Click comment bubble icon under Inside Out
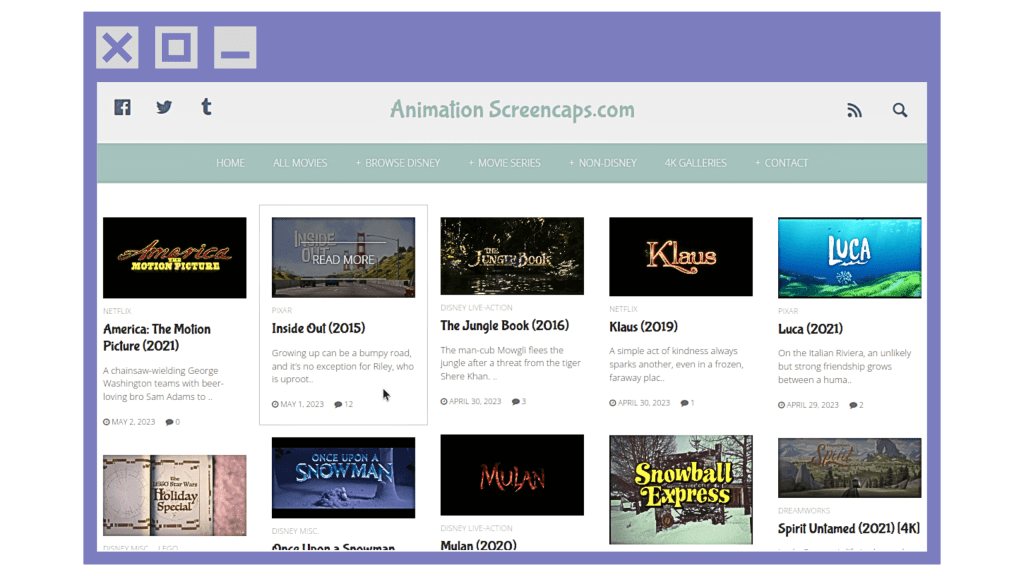Image resolution: width=1024 pixels, height=576 pixels. (x=338, y=404)
